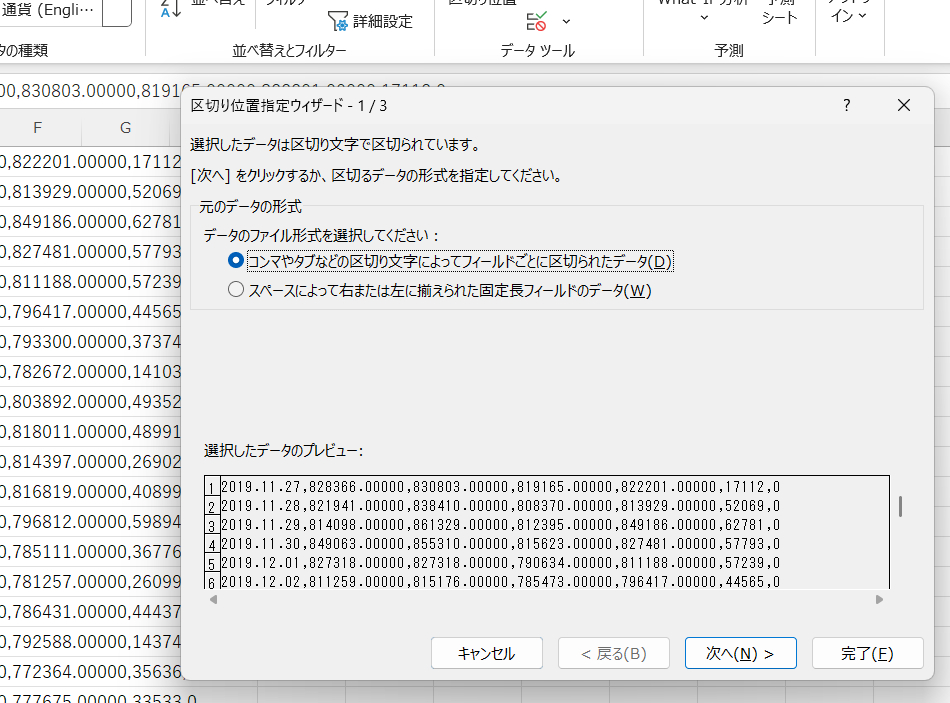Click the cell containing 781257.00000,26099
This screenshot has width=950, height=703.
point(91,582)
